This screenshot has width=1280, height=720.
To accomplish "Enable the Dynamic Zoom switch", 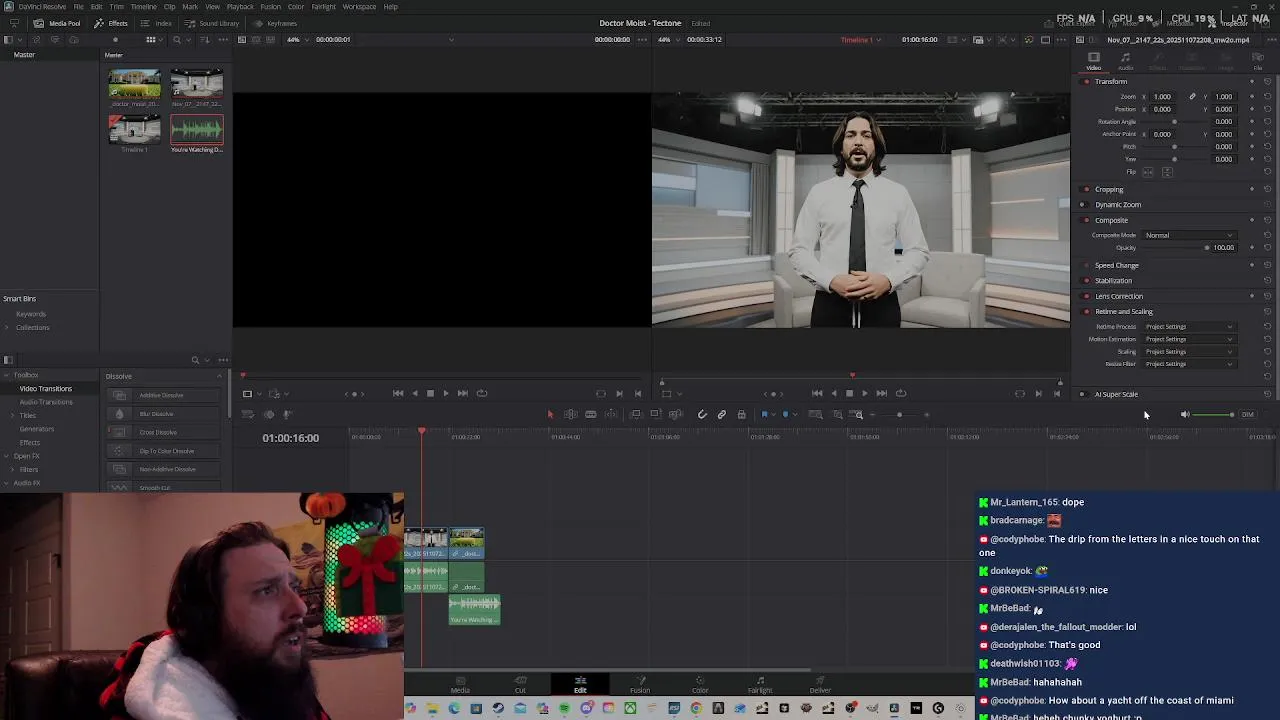I will tap(1083, 205).
